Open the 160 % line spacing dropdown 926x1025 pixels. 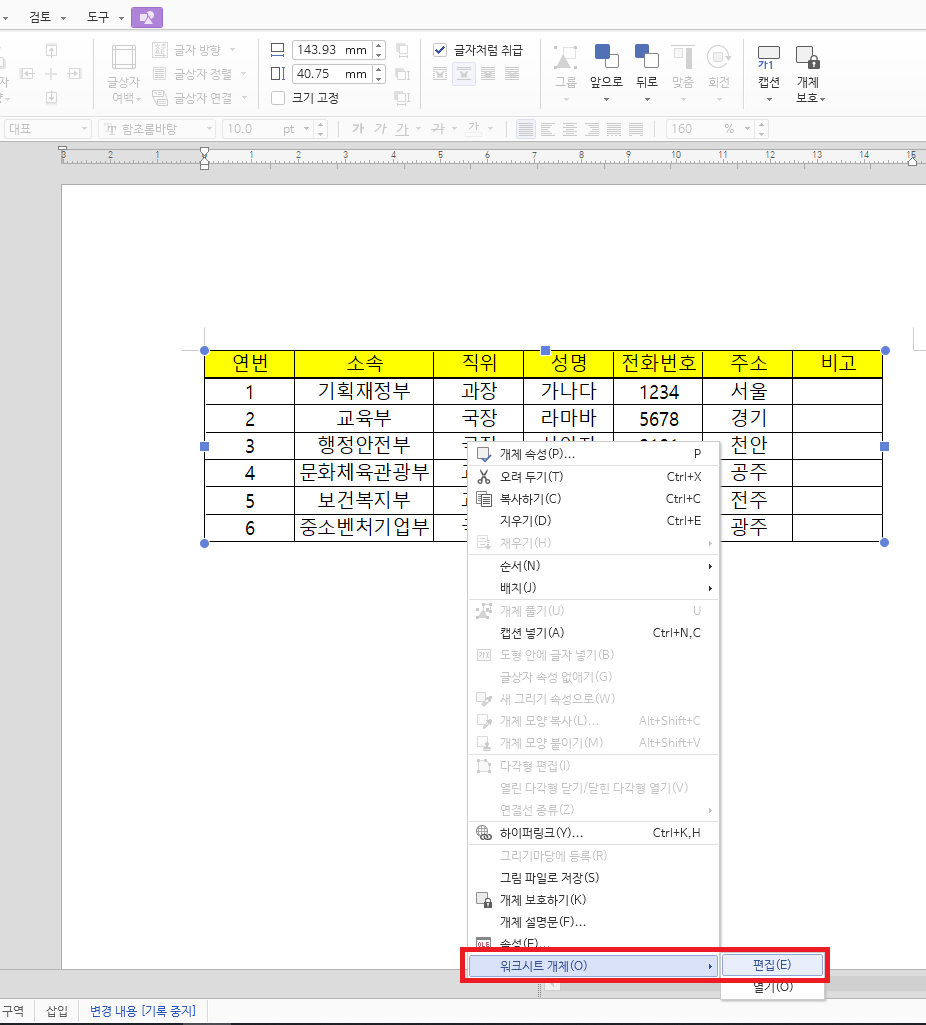[x=748, y=129]
